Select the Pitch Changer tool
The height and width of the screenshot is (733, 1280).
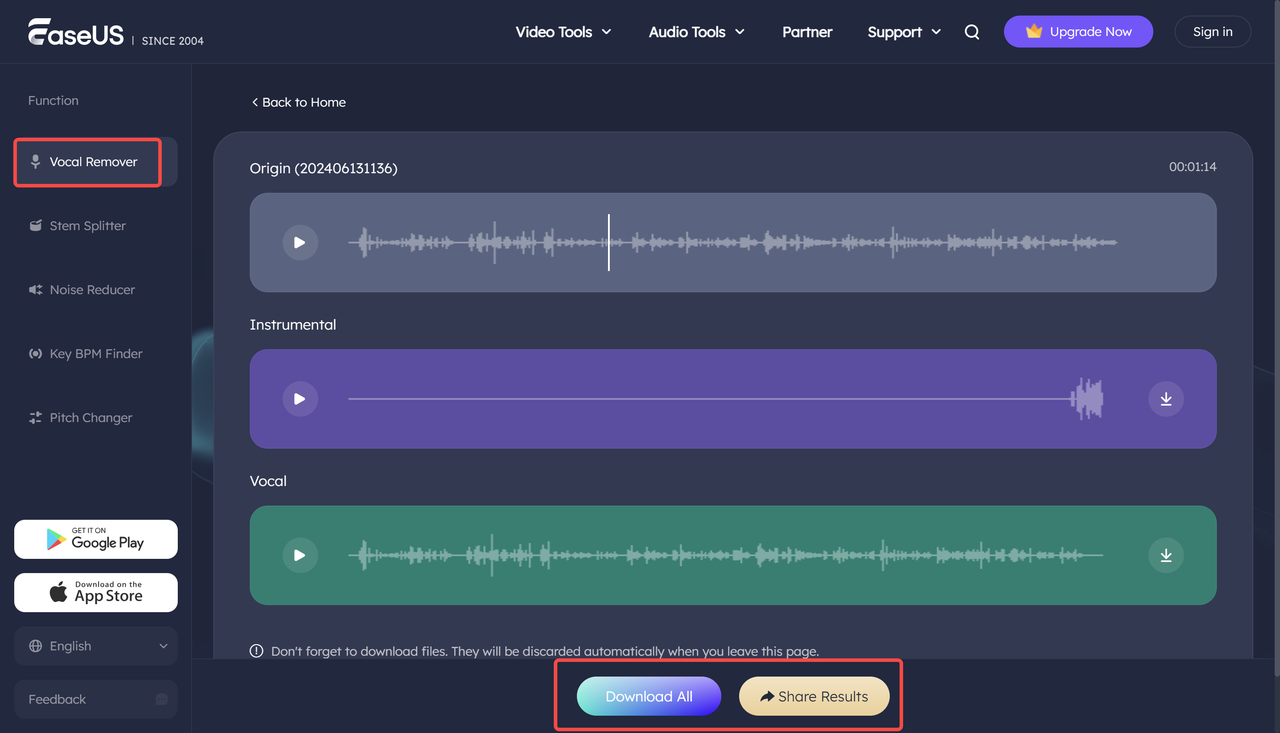(x=90, y=417)
